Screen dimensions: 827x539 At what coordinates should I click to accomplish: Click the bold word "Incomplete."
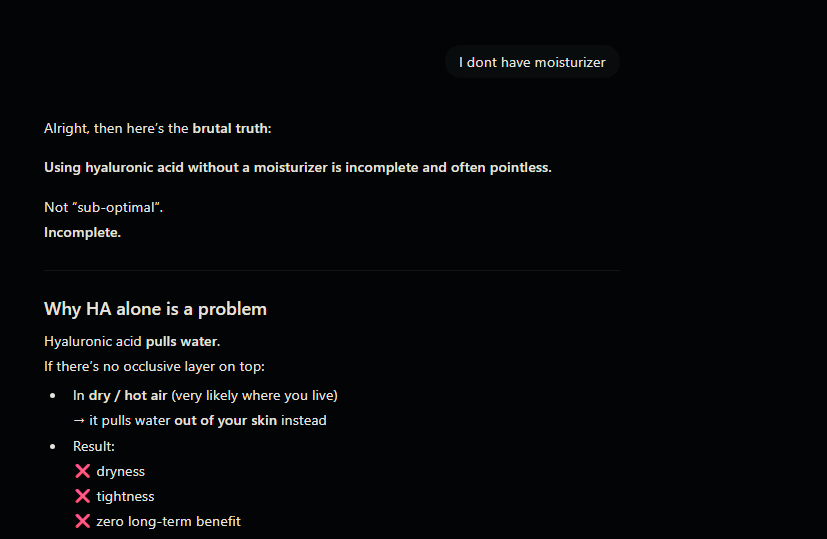82,232
